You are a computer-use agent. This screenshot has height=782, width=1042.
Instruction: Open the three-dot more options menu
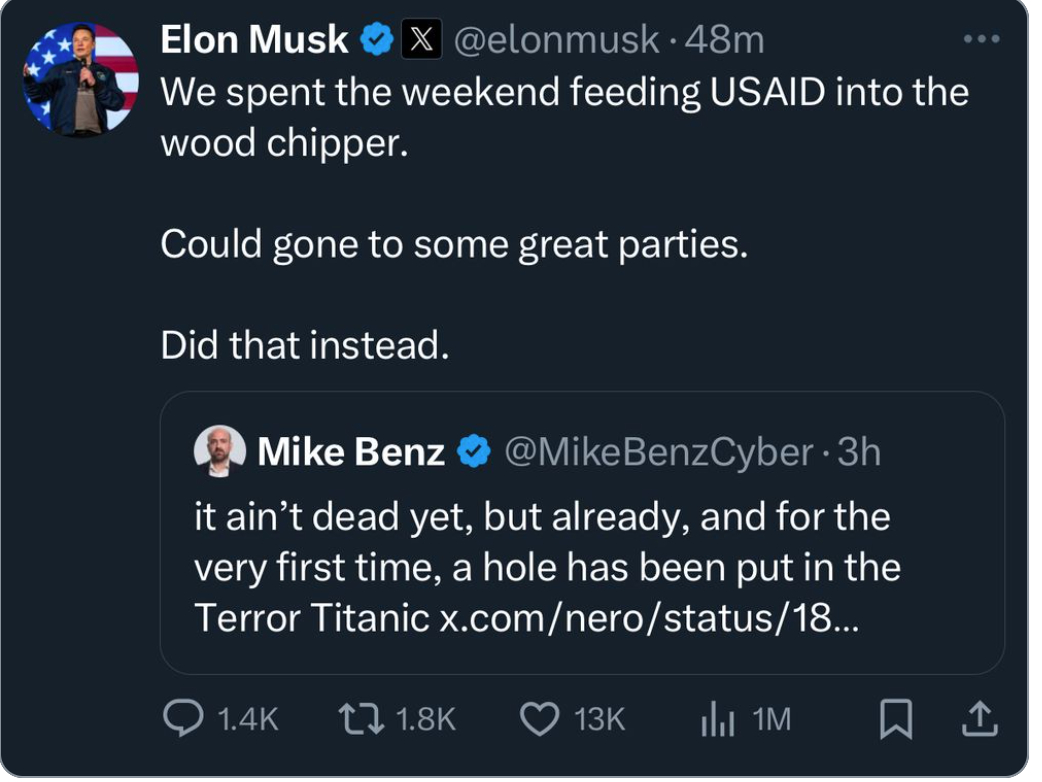pos(980,39)
